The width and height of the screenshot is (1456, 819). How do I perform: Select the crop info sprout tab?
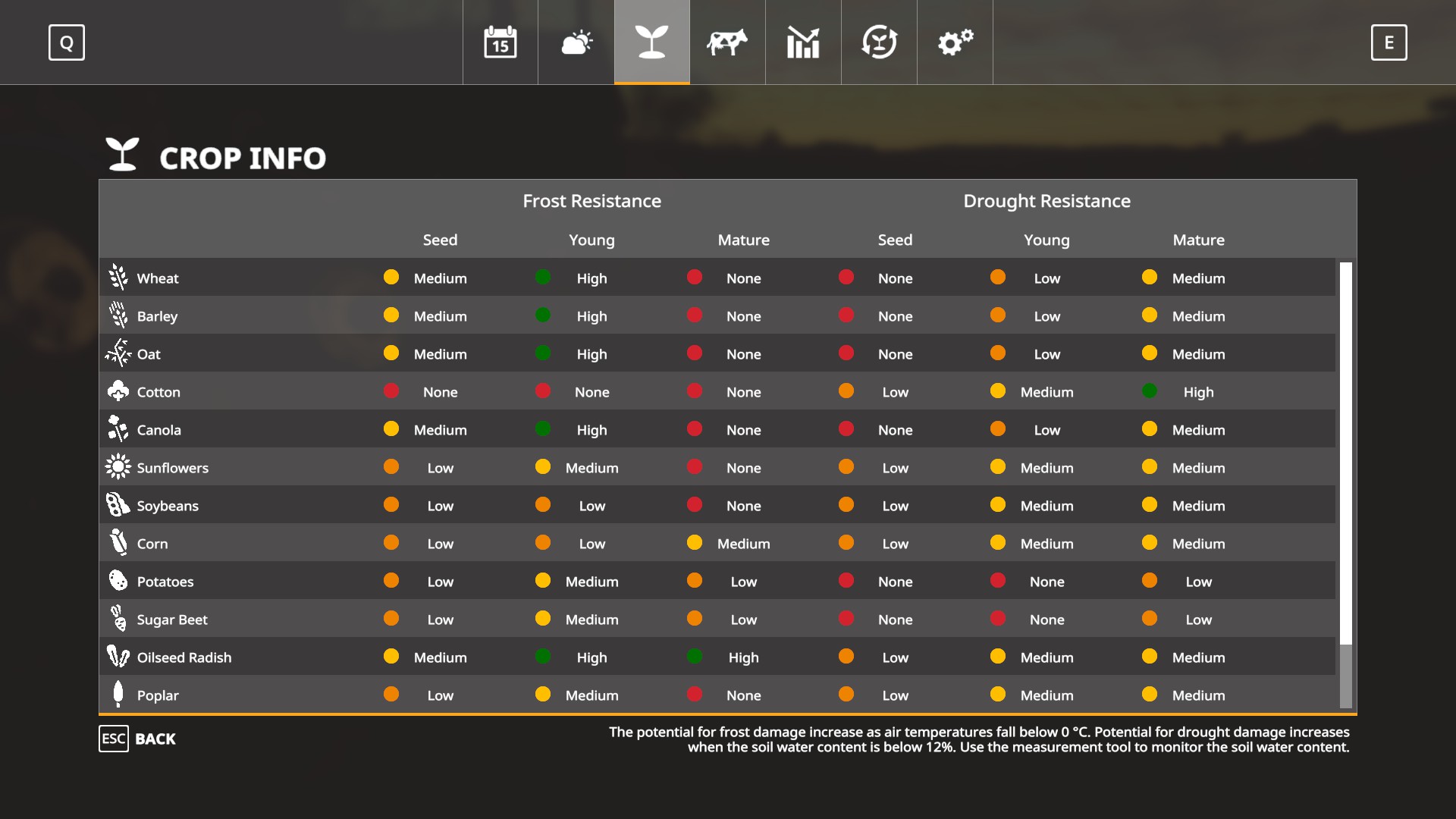[x=652, y=42]
